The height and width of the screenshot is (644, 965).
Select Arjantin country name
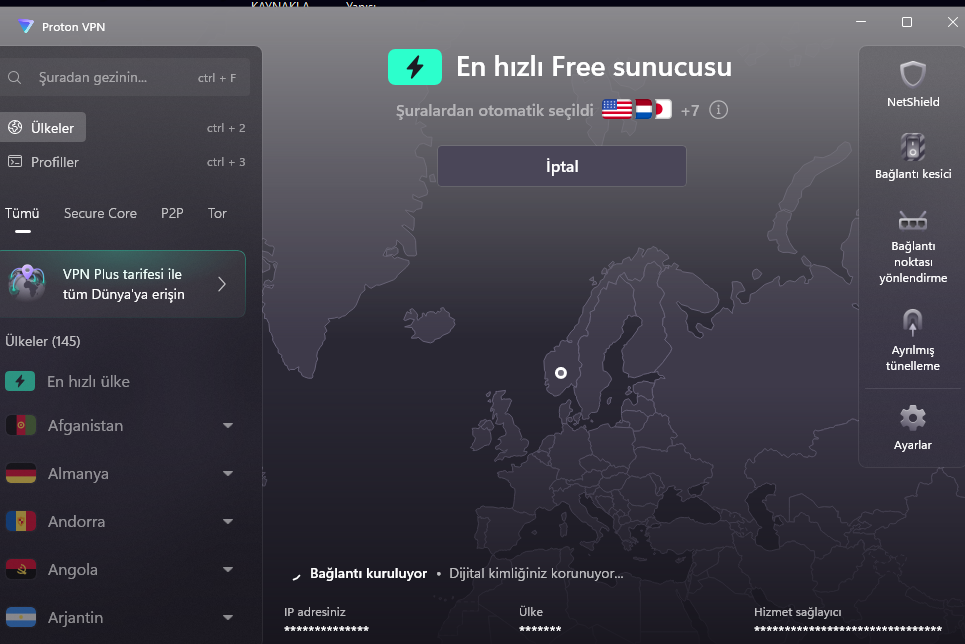pyautogui.click(x=75, y=618)
